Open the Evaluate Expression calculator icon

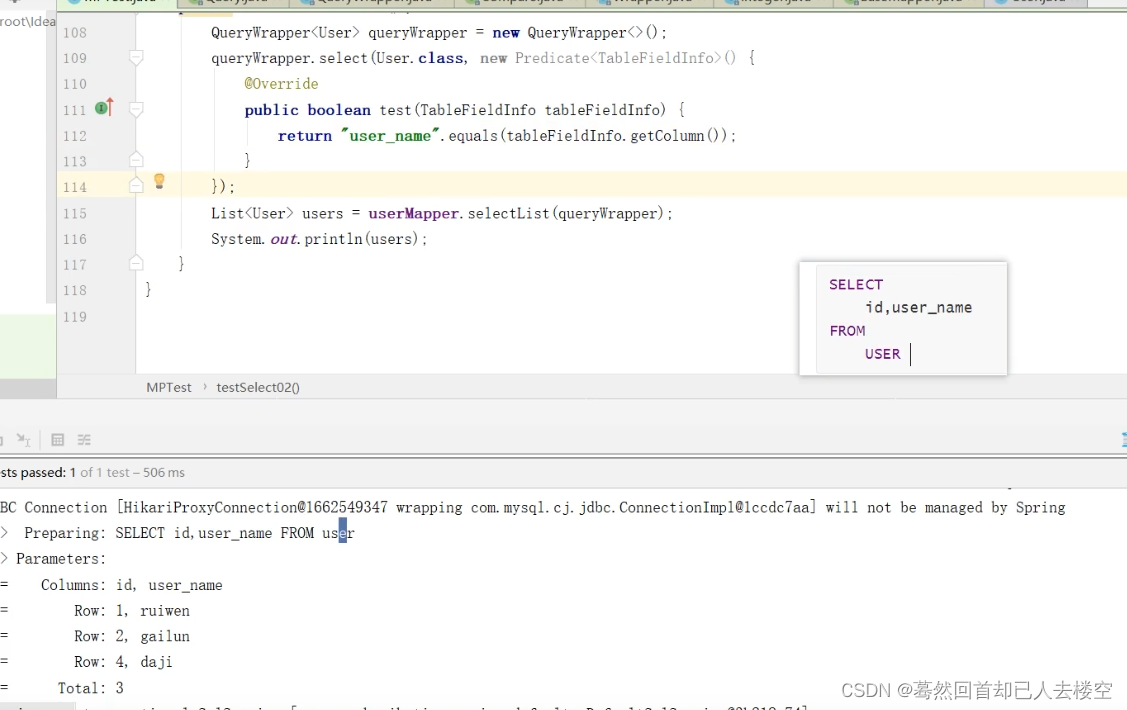[58, 440]
